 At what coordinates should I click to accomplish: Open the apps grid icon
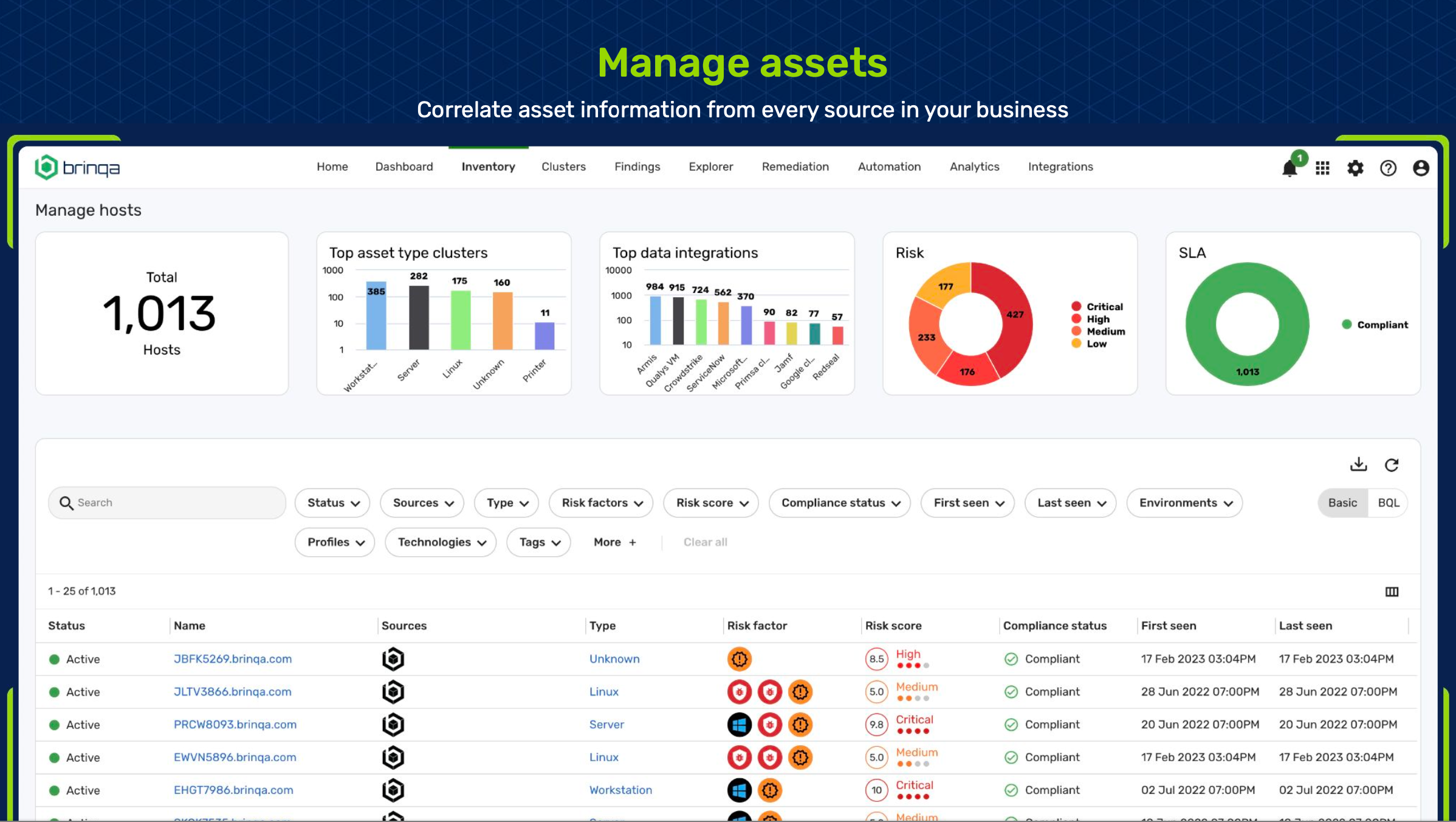coord(1322,168)
